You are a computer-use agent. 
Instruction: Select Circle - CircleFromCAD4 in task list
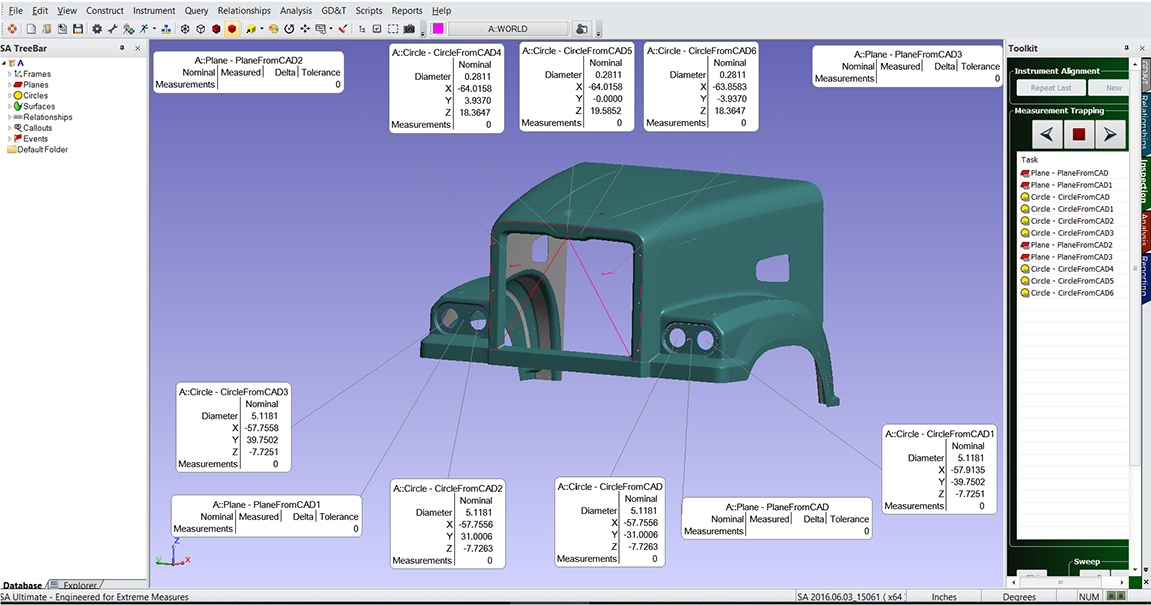[x=1071, y=269]
